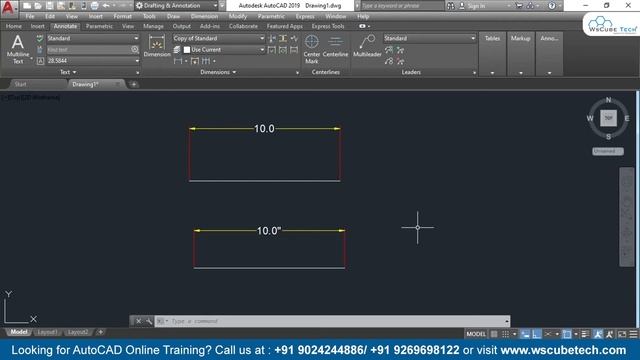This screenshot has height=360, width=640.
Task: Open the Standard text style dropdown
Action: pos(93,38)
